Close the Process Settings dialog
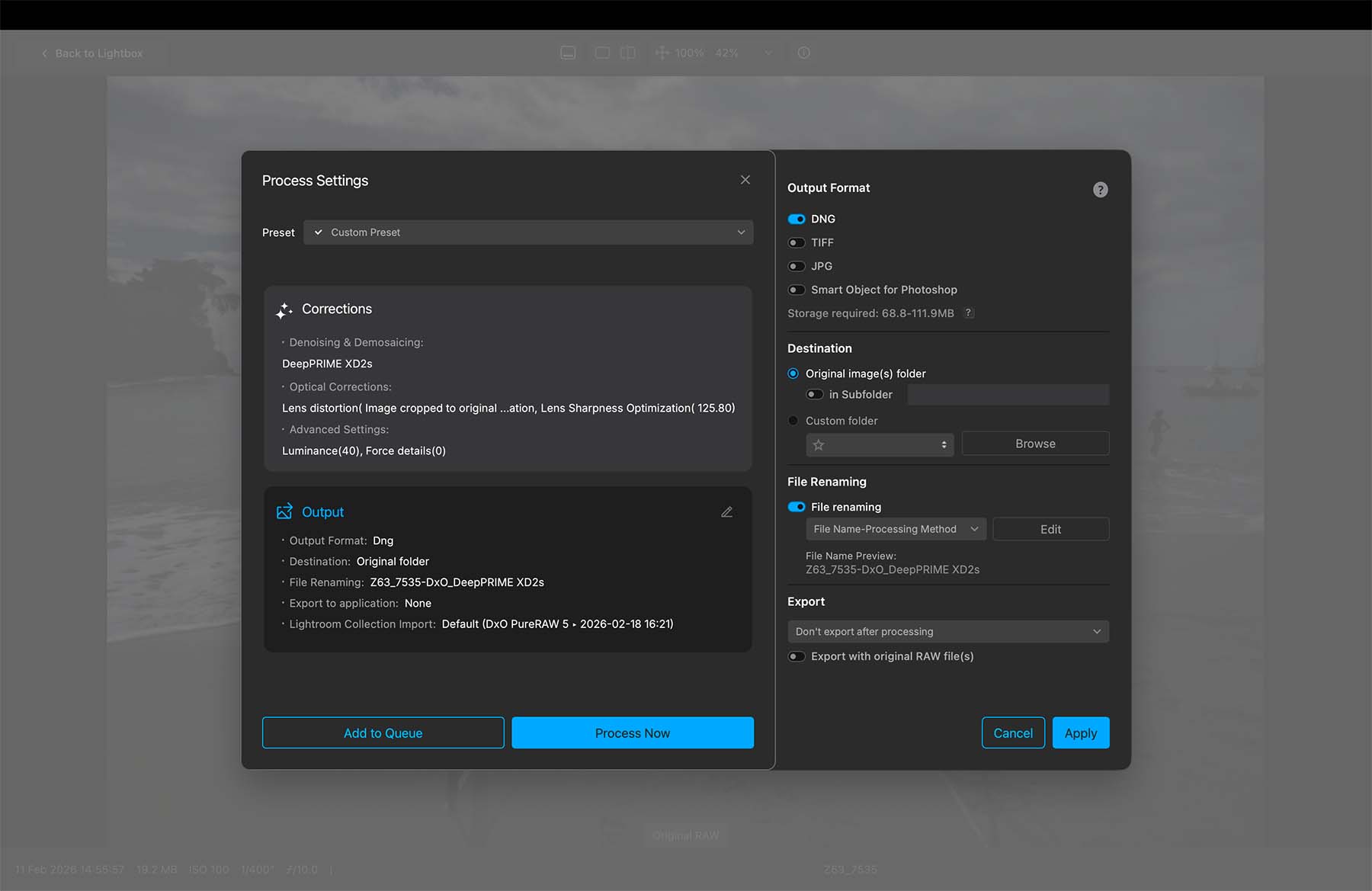This screenshot has height=891, width=1372. 745,180
